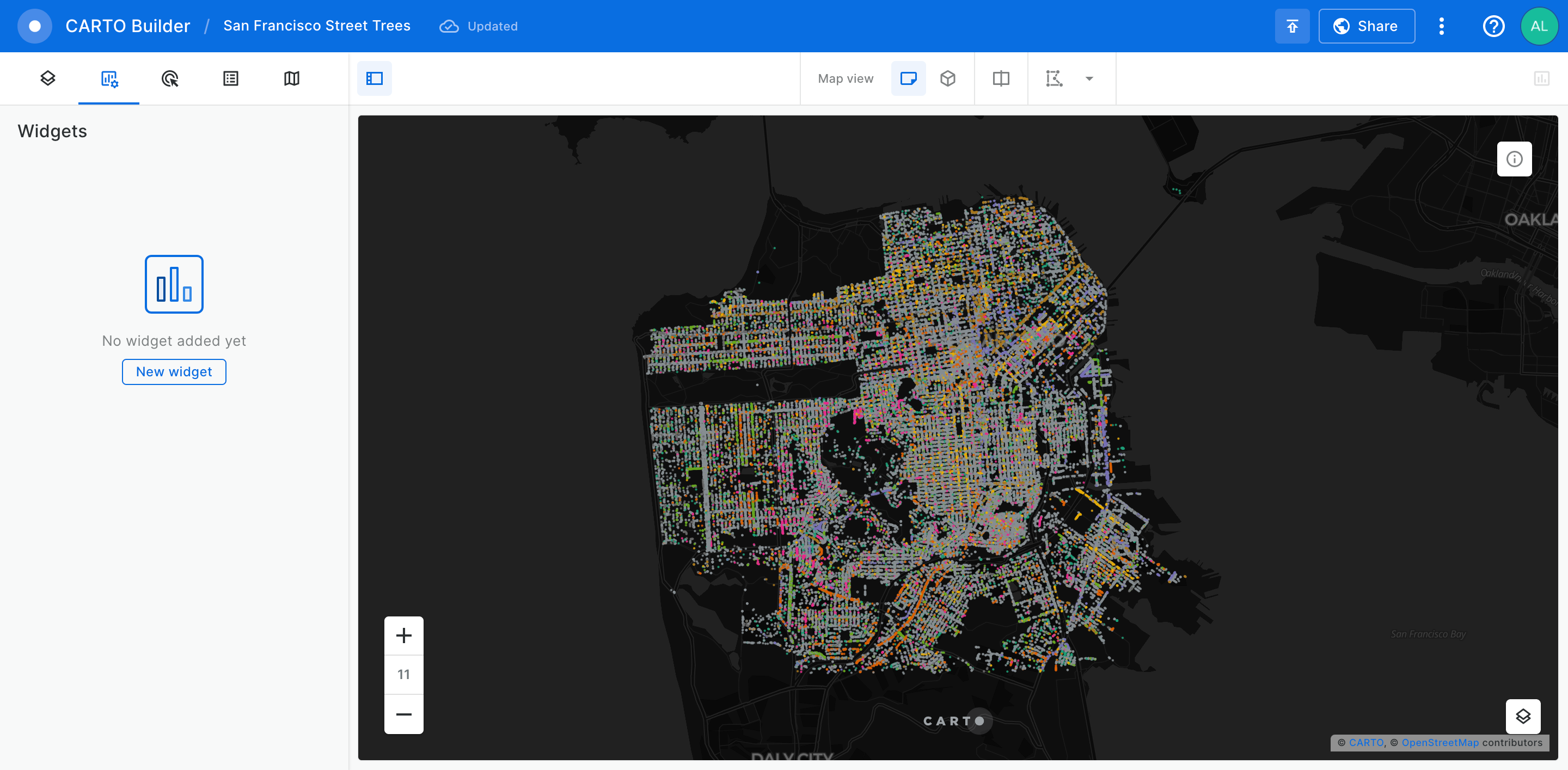Zoom in on the map

(403, 635)
